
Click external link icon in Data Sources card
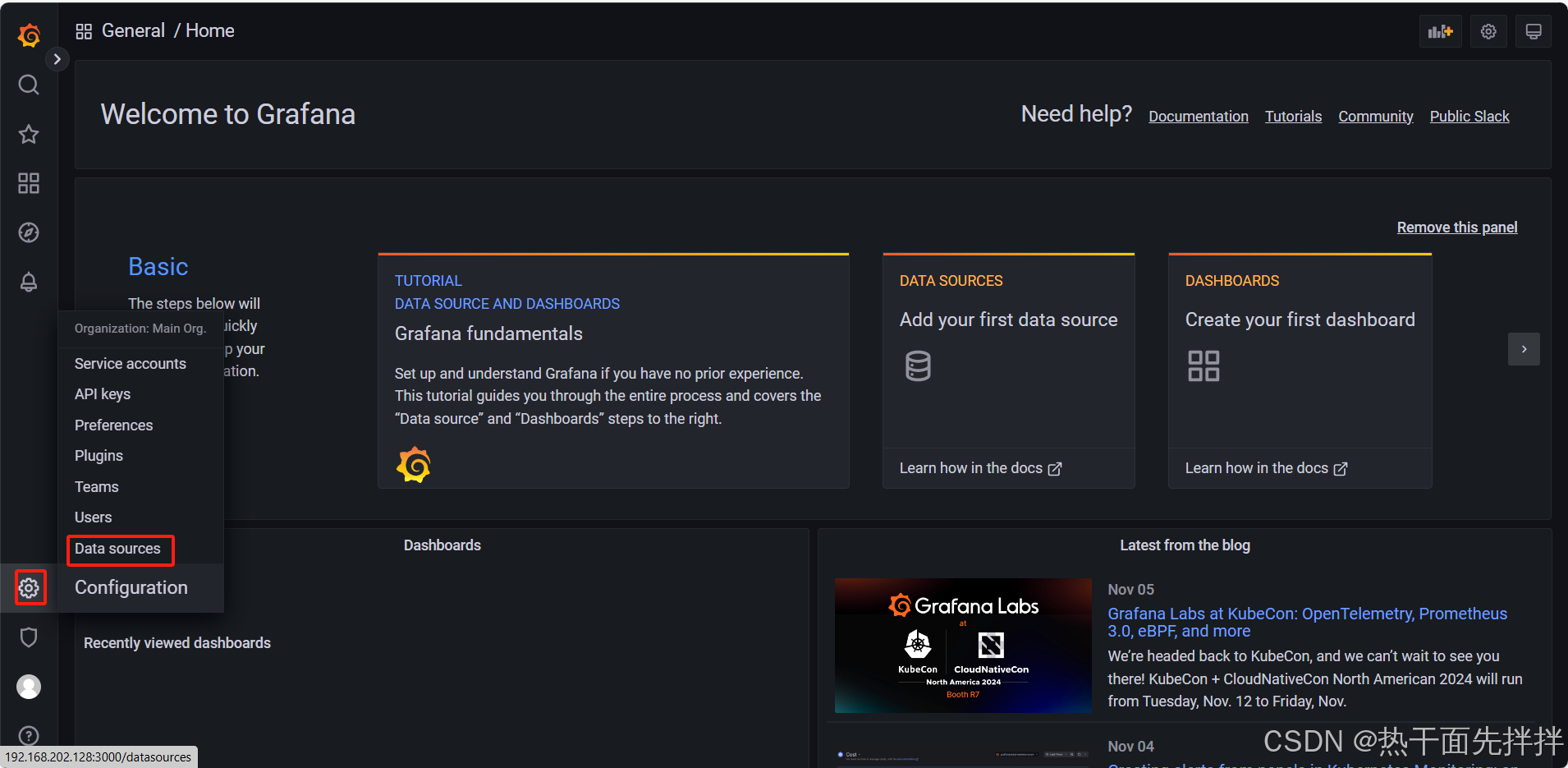point(1055,468)
